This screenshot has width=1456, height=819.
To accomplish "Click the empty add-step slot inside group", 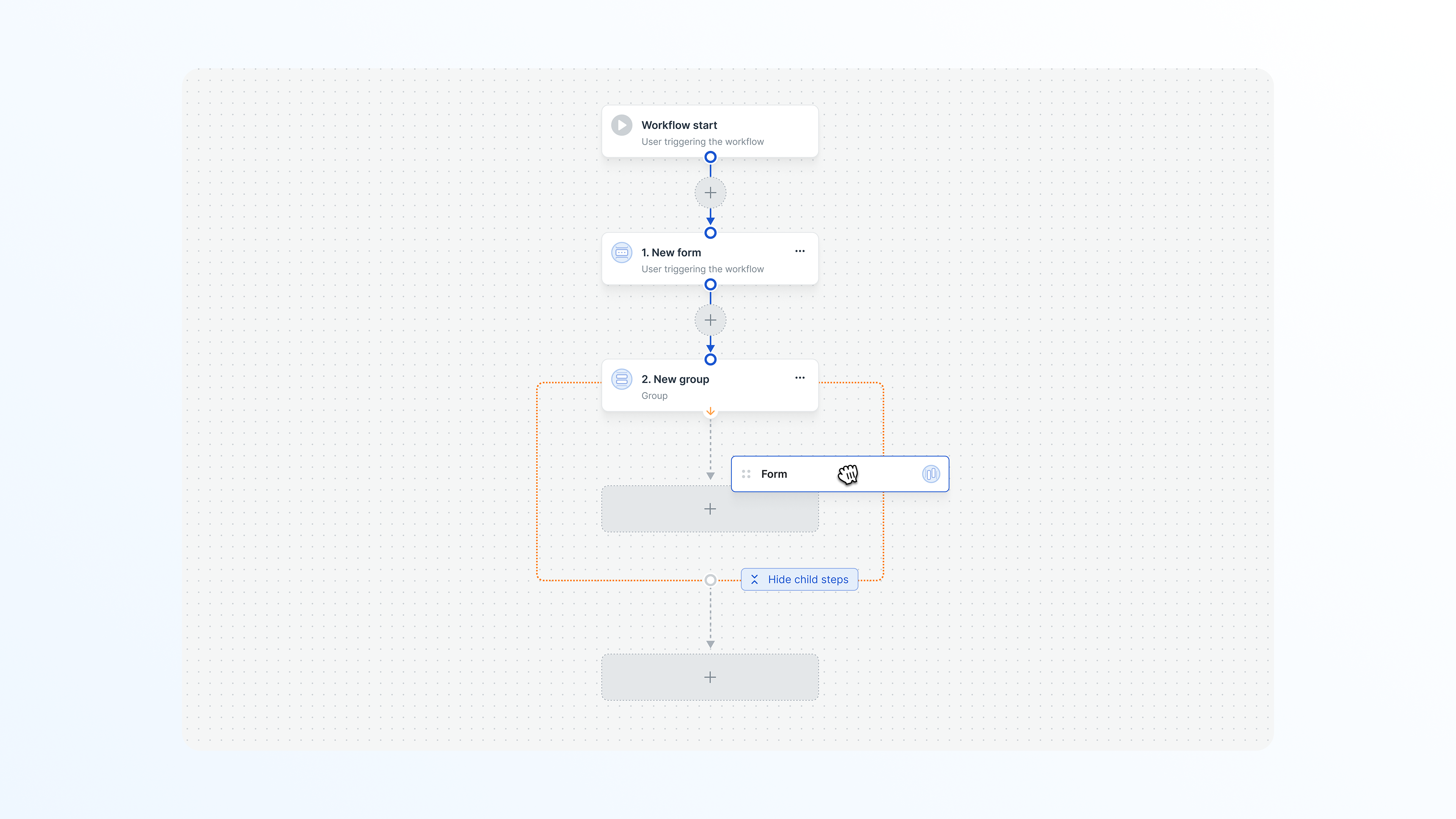I will pyautogui.click(x=709, y=509).
